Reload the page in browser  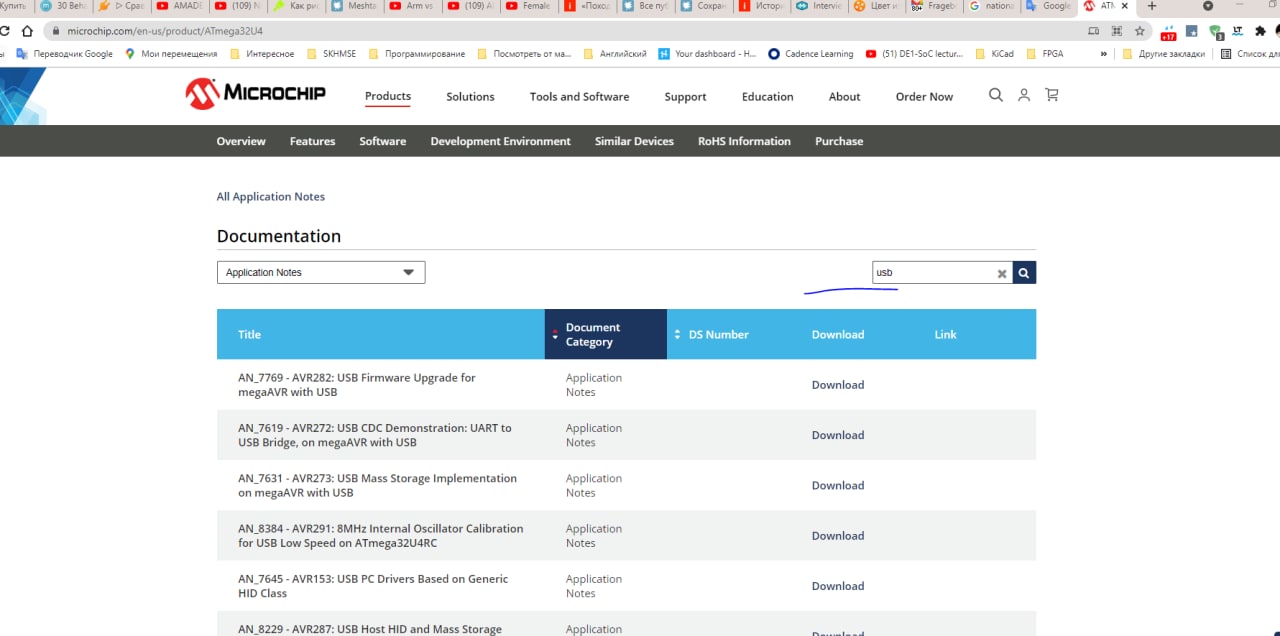(x=2, y=31)
